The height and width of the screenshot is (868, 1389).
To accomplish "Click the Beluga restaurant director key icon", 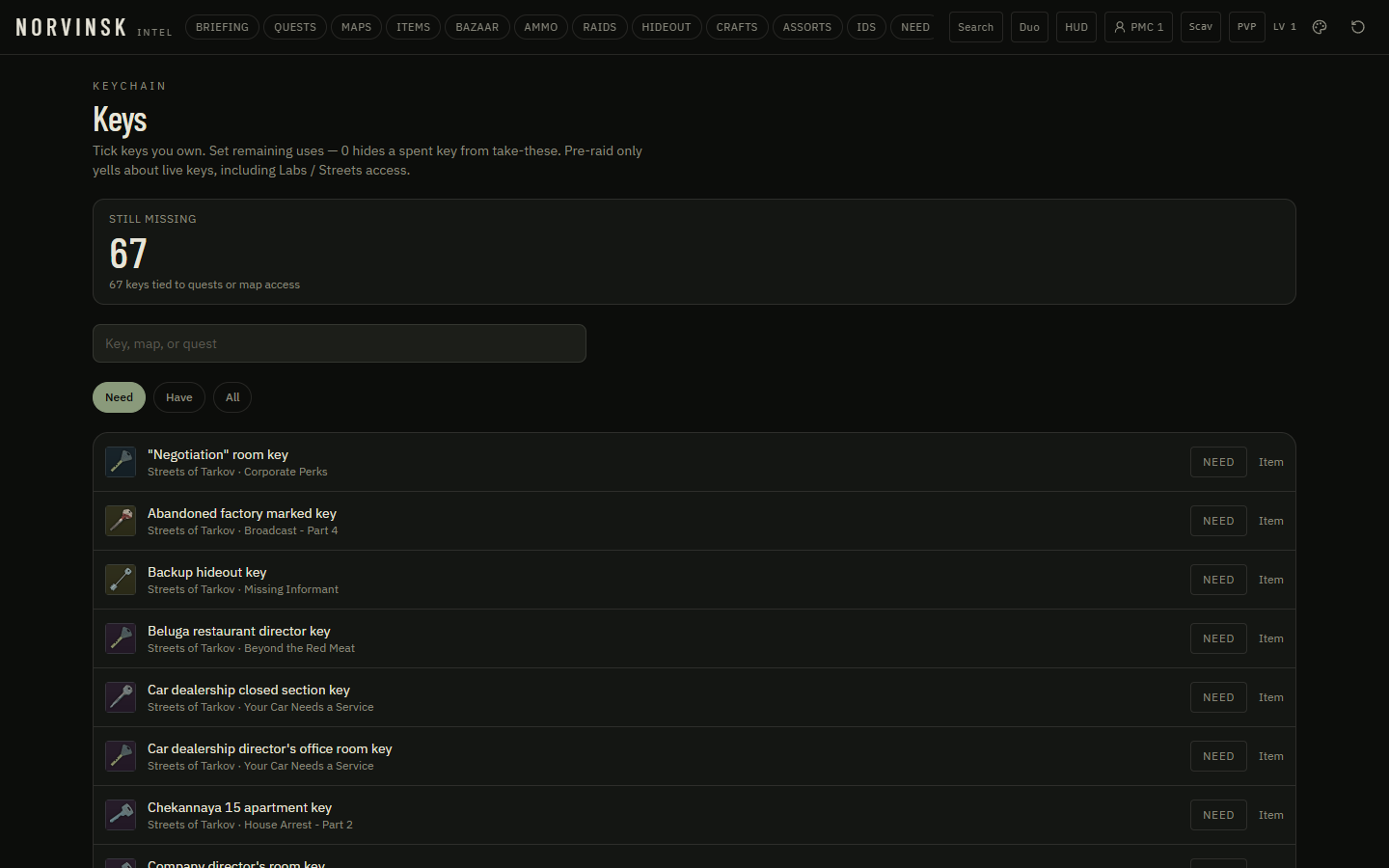I will tap(121, 638).
